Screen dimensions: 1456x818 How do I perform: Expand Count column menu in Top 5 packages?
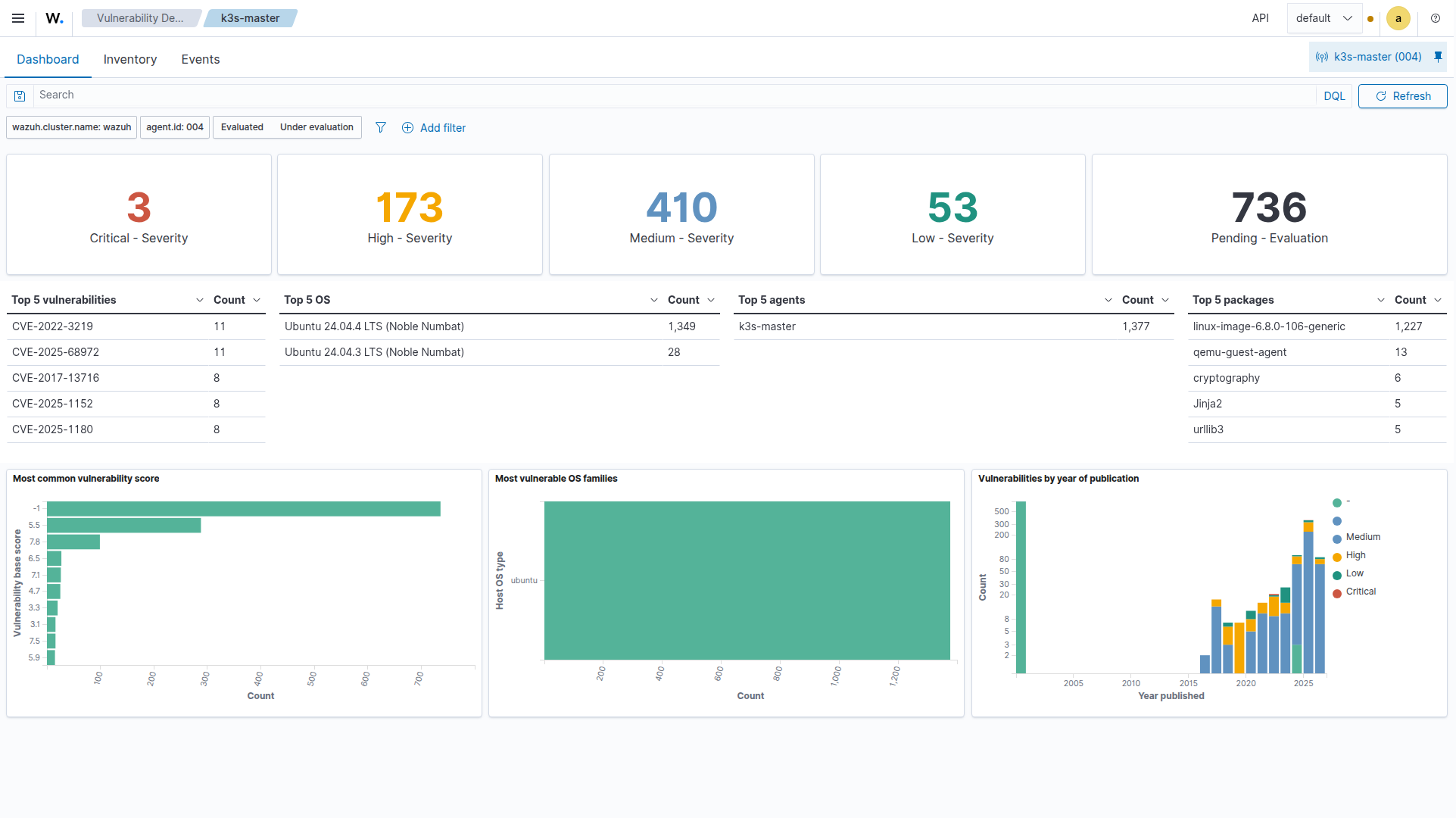coord(1438,300)
